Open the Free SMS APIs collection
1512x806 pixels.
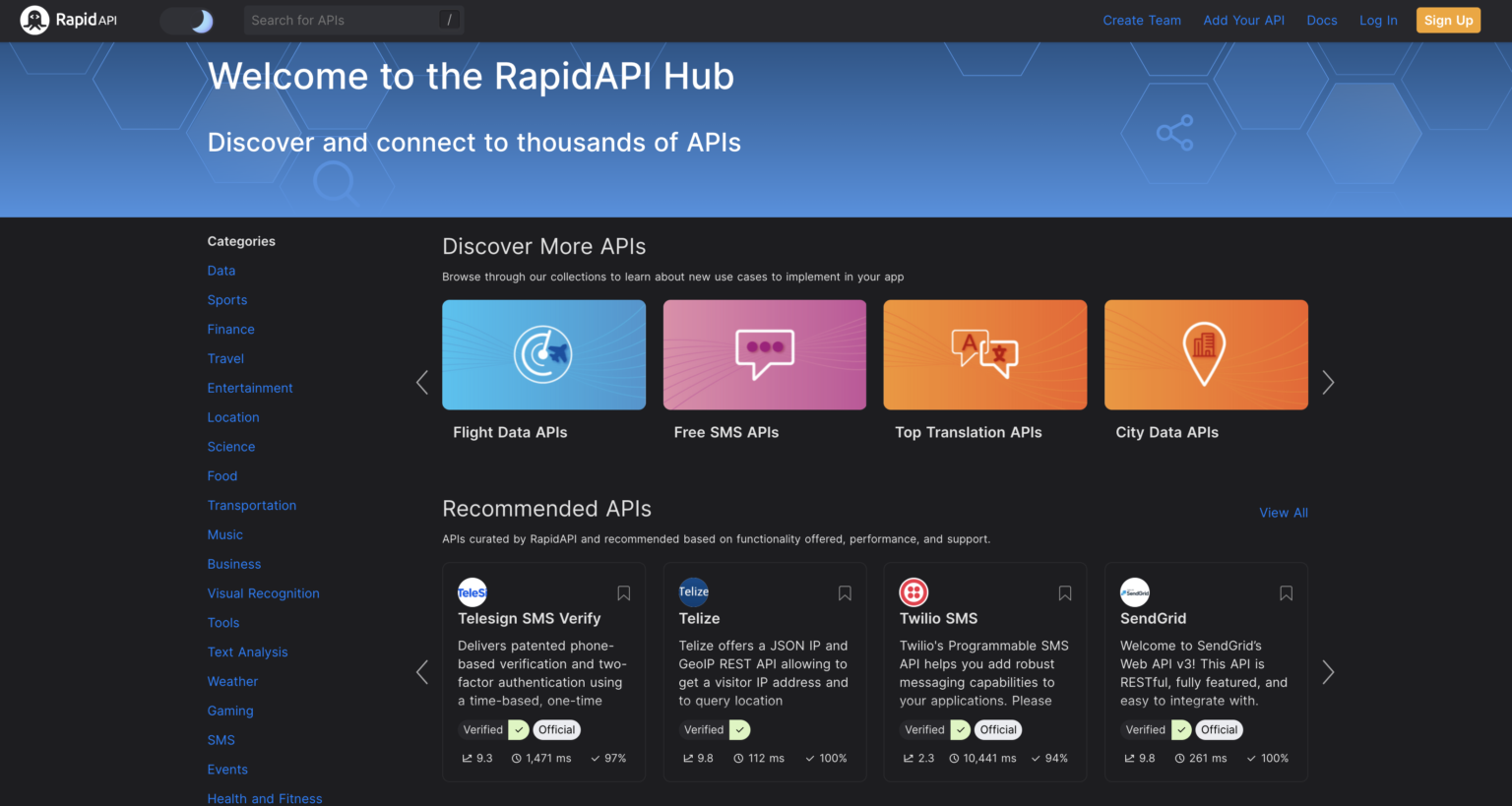[x=764, y=354]
